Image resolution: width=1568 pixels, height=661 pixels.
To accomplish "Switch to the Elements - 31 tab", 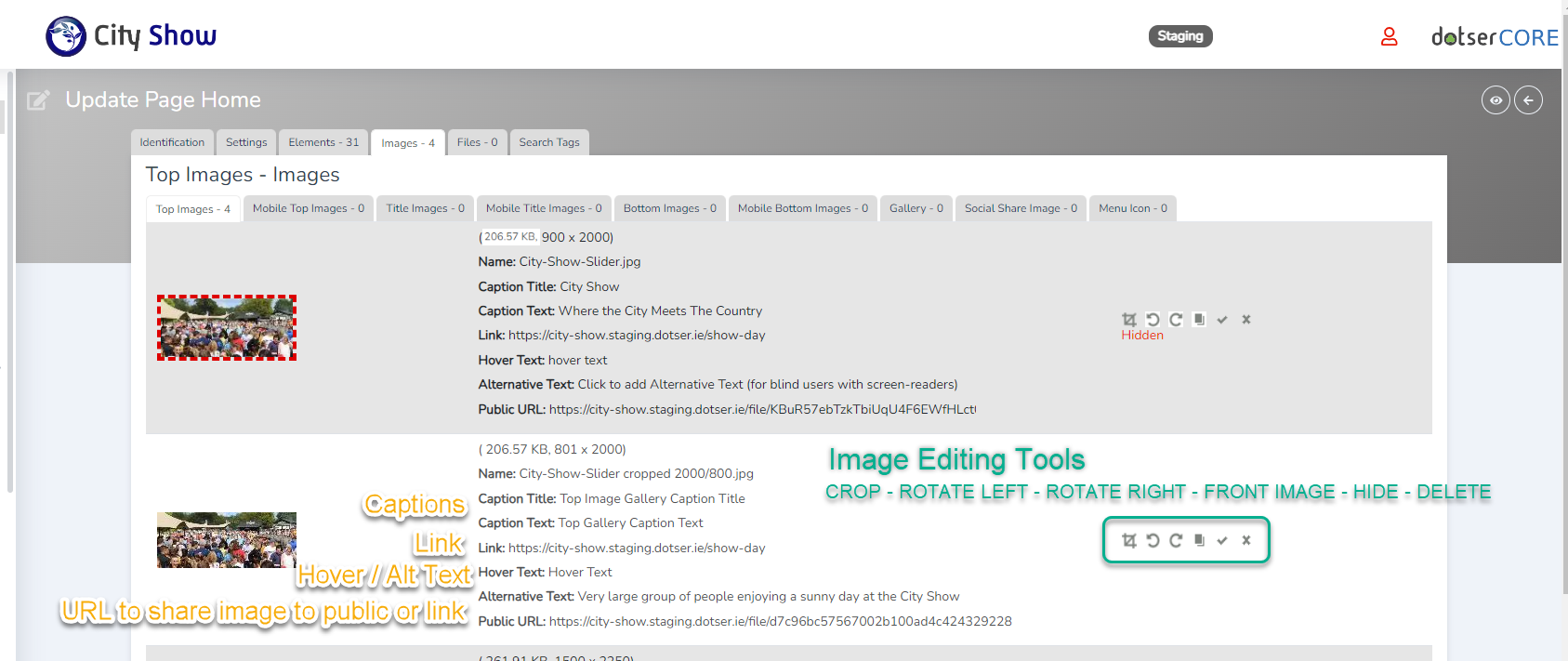I will (323, 142).
